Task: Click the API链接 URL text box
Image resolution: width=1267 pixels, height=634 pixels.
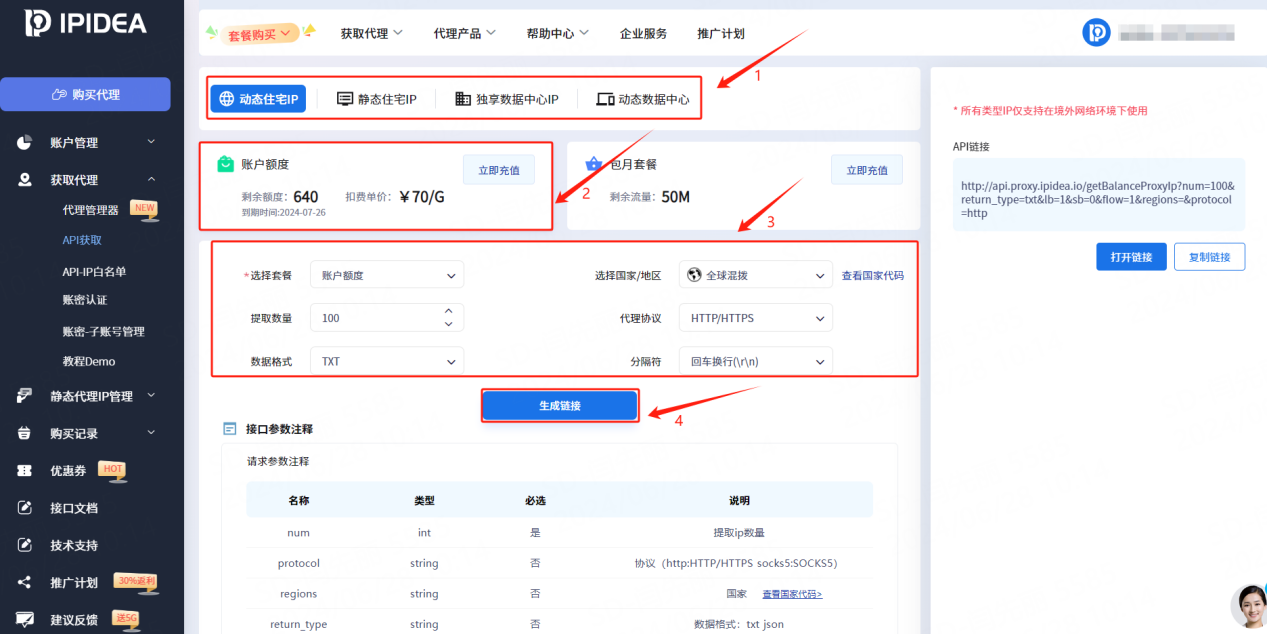Action: click(x=1099, y=194)
